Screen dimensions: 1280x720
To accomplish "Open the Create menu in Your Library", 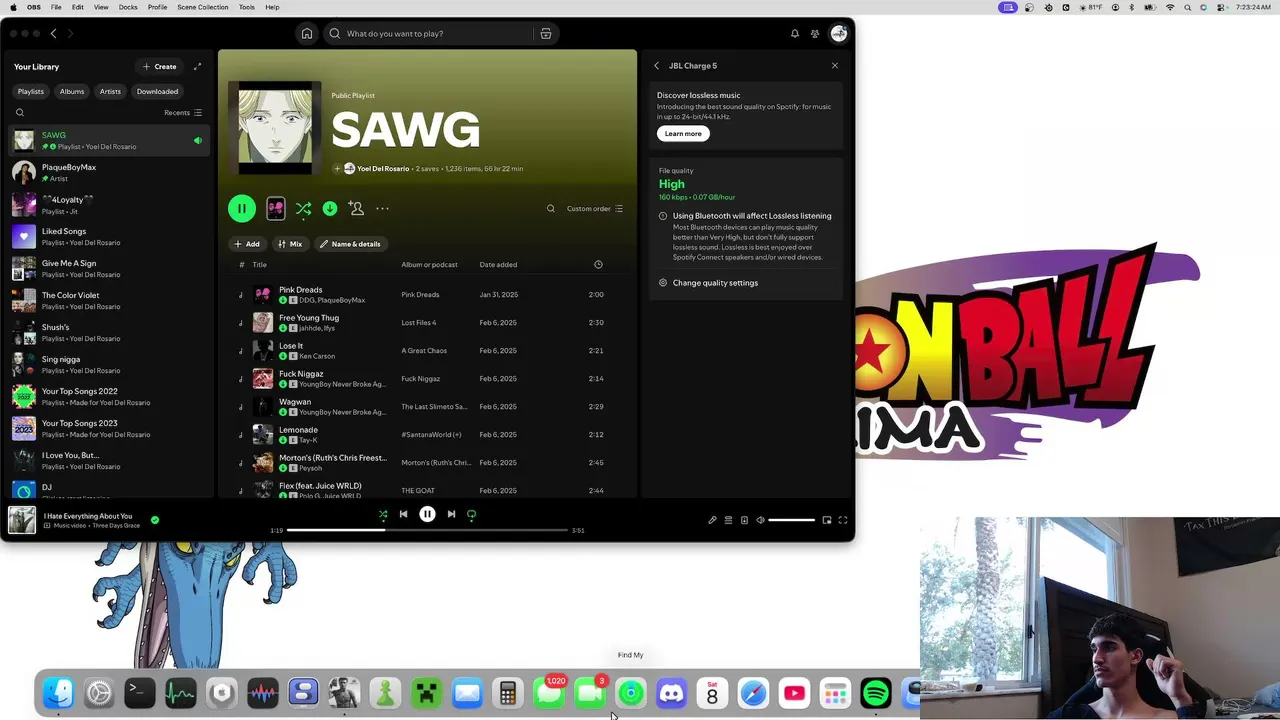I will click(159, 66).
